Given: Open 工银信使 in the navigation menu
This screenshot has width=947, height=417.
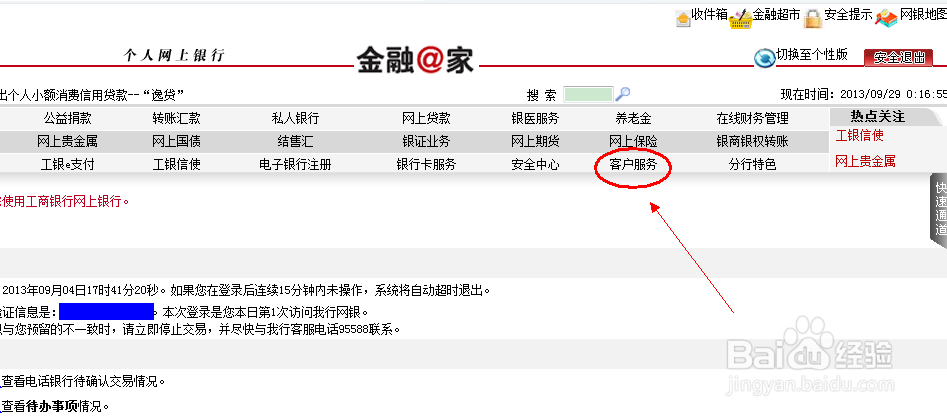Looking at the screenshot, I should [x=176, y=164].
